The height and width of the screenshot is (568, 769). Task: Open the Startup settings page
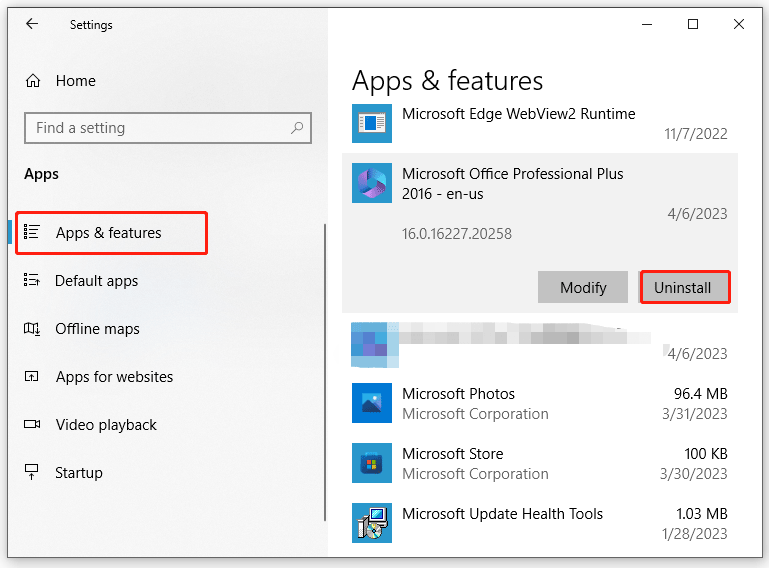click(79, 473)
